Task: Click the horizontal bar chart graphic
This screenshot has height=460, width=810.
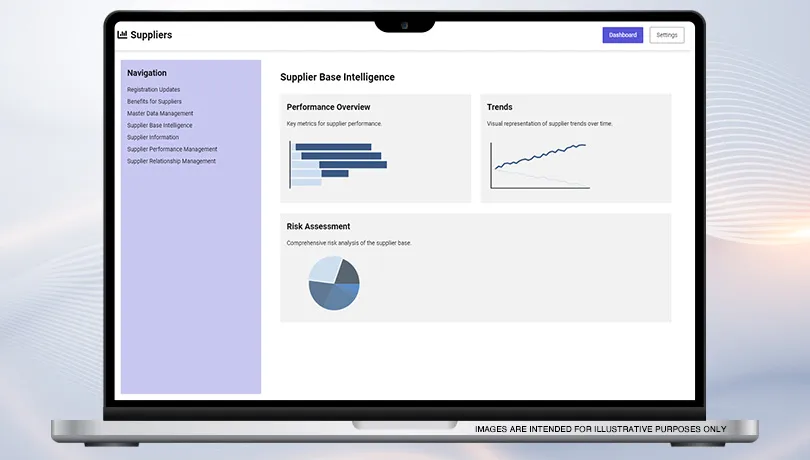Action: [x=338, y=164]
